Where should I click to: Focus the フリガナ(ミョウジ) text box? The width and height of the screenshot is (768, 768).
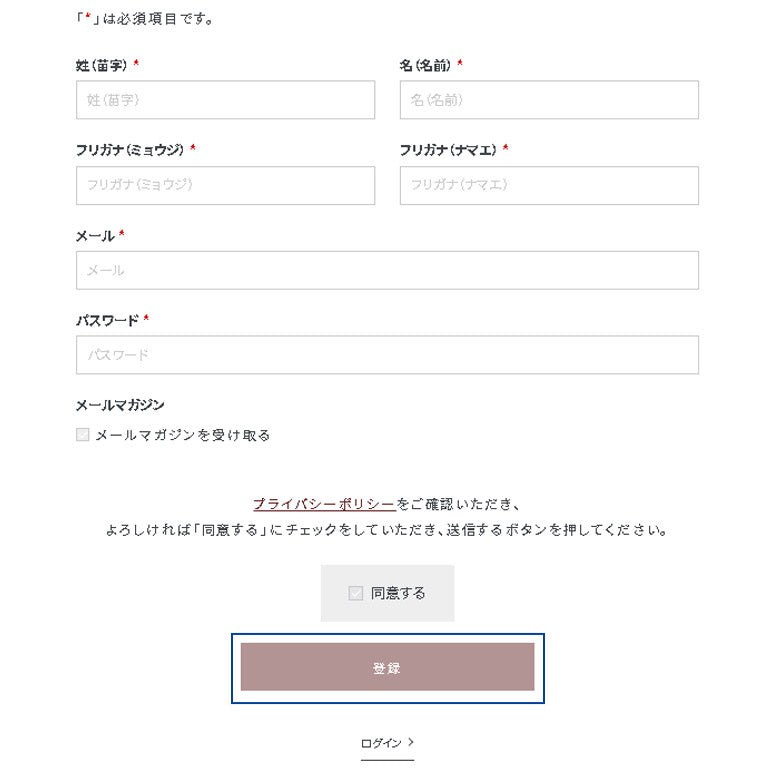coord(225,186)
